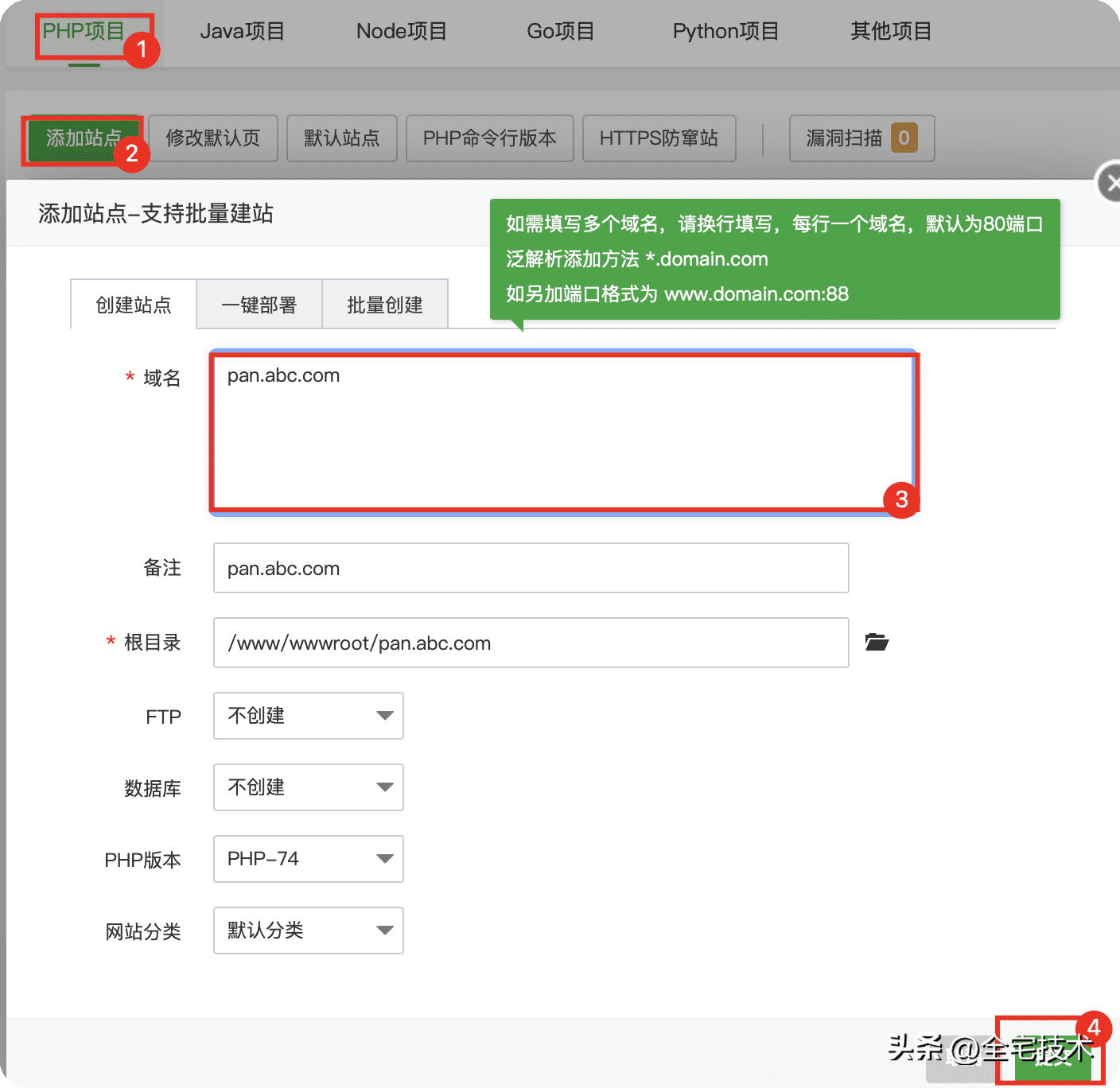Click the 漏洞扫描 scan button with badge
The height and width of the screenshot is (1088, 1120).
861,138
